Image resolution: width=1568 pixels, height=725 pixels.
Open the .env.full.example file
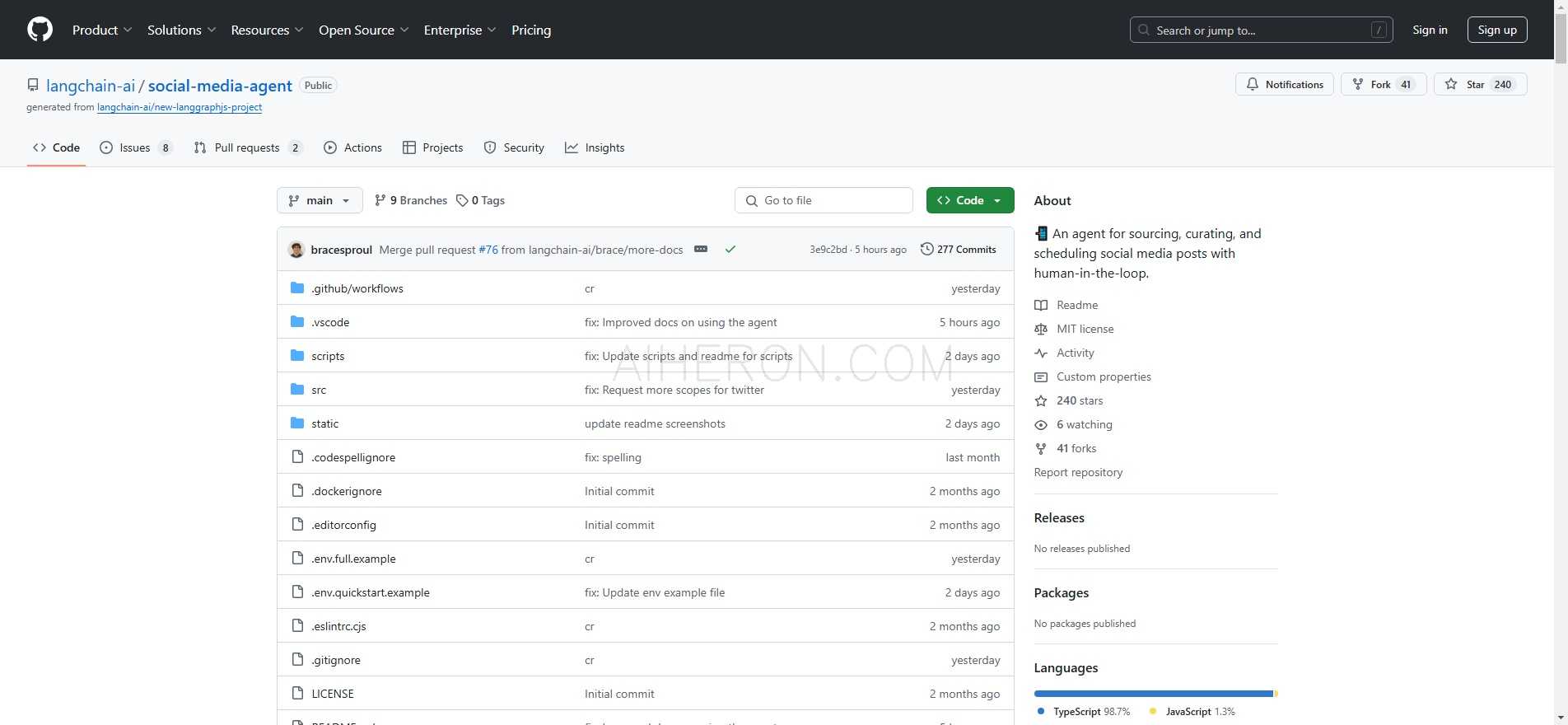point(353,559)
